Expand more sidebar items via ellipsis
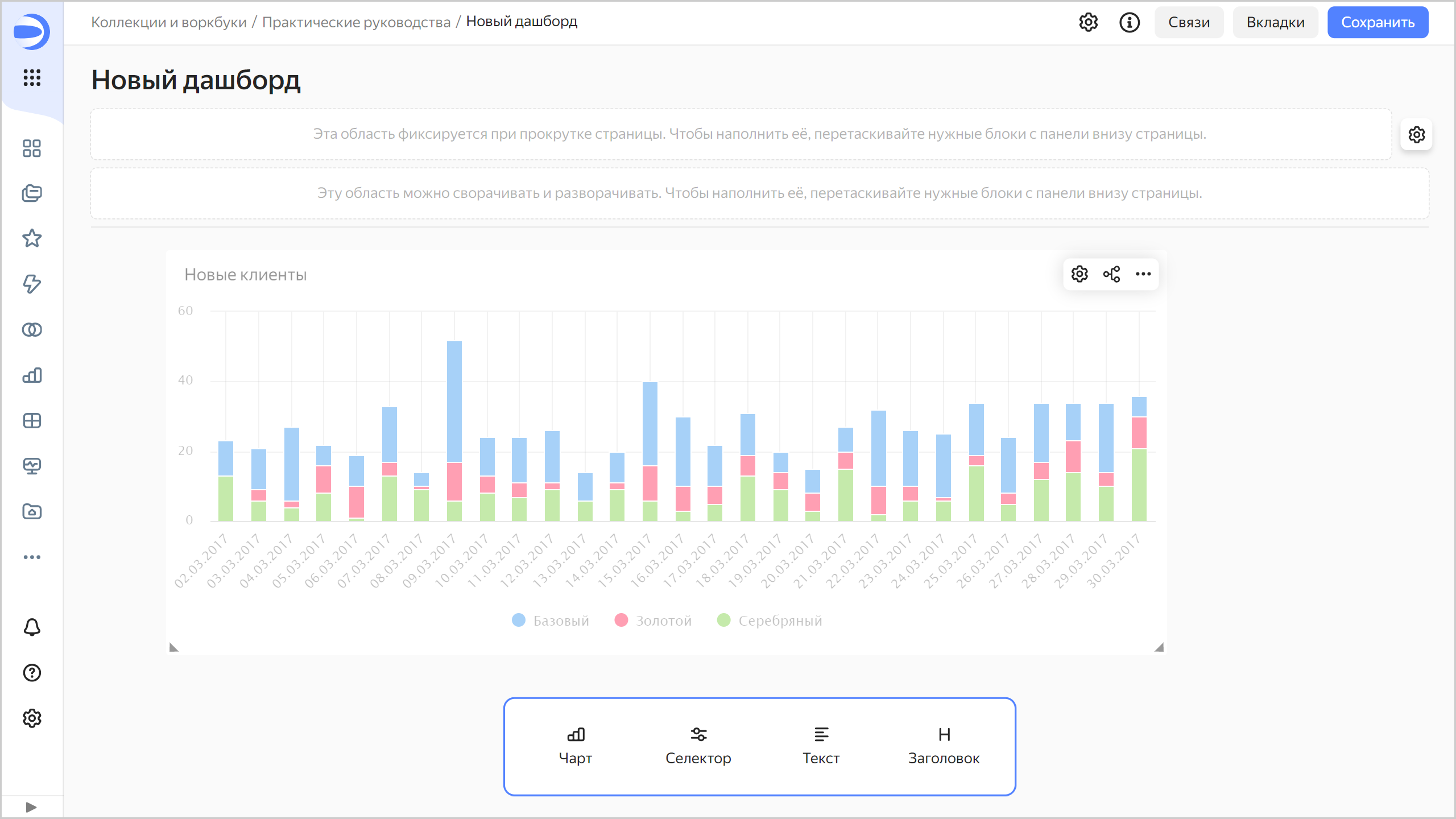The image size is (1456, 819). [32, 557]
